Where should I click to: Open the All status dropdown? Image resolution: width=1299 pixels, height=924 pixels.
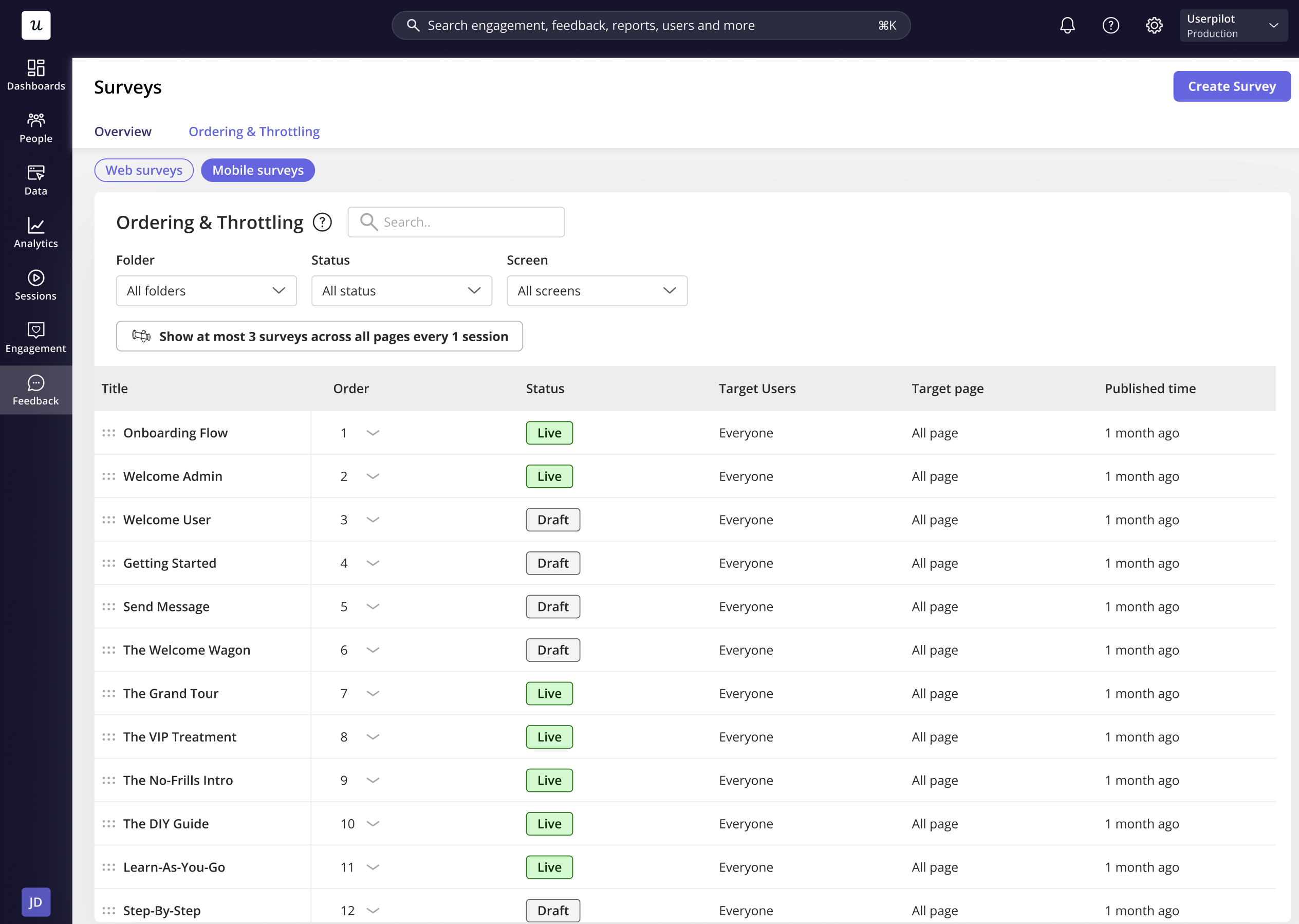[401, 291]
